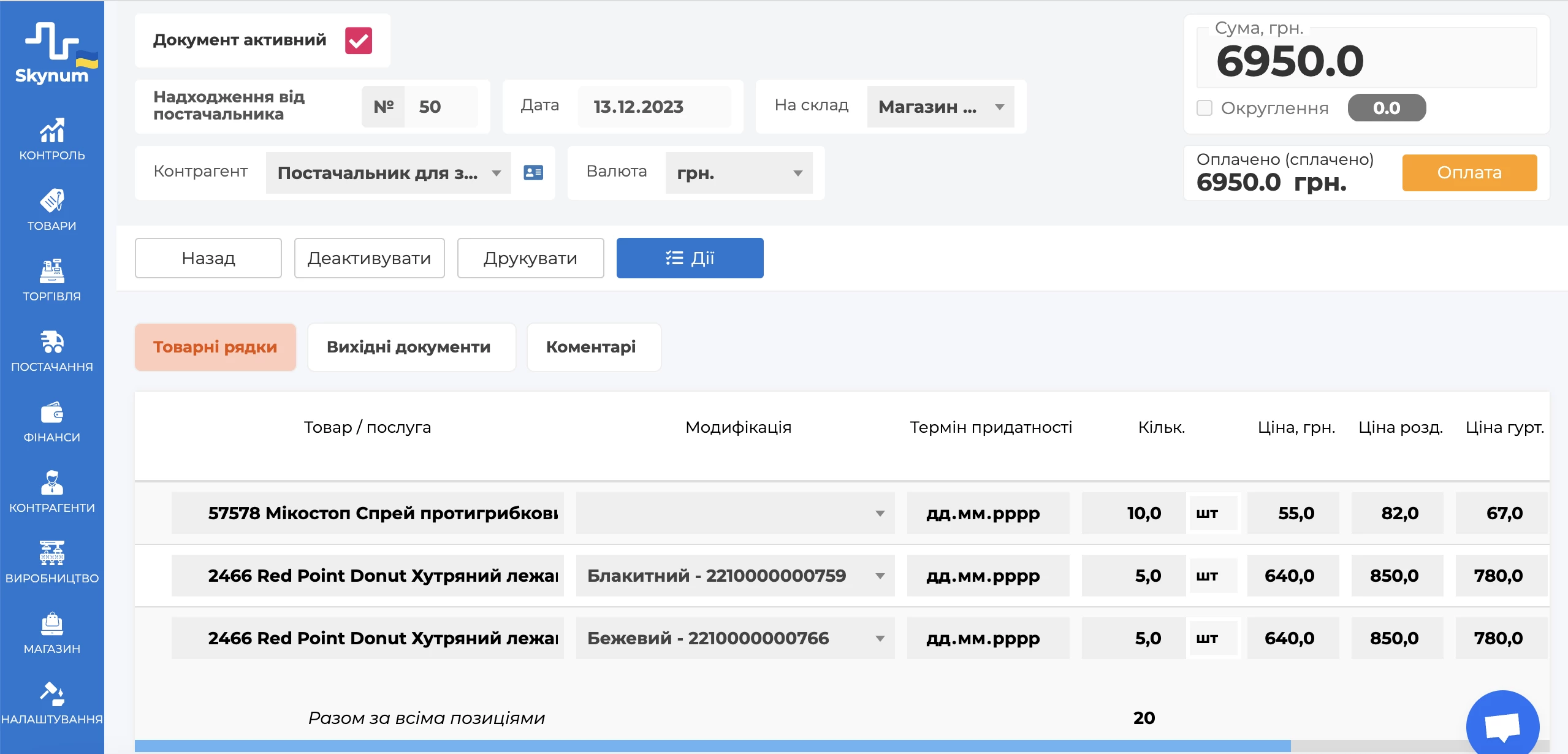Image resolution: width=1568 pixels, height=754 pixels.
Task: Click the total quantity 20
Action: coord(1144,718)
